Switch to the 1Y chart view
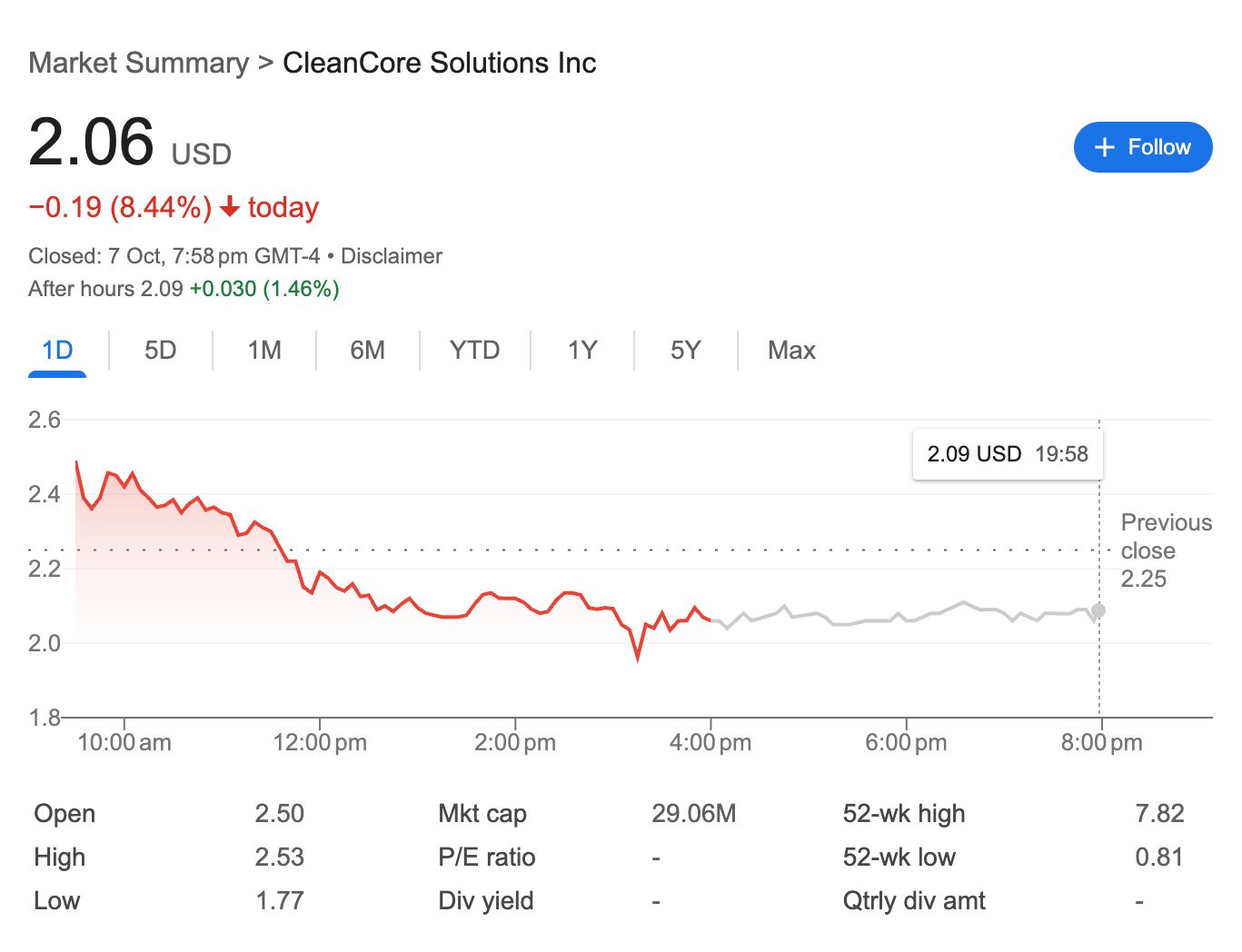 [582, 351]
